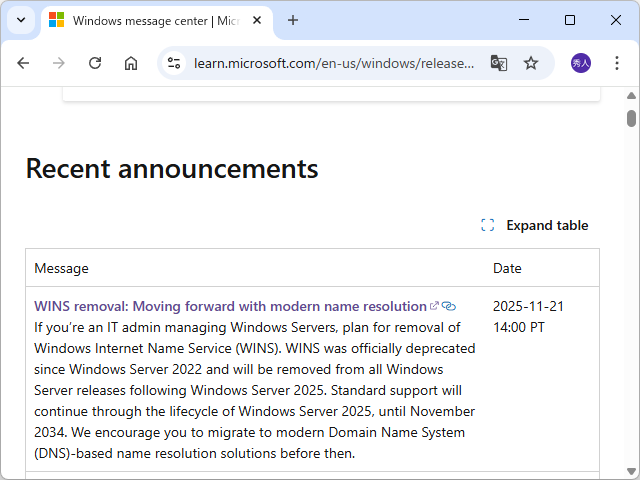The height and width of the screenshot is (480, 640).
Task: Open the home page
Action: [131, 63]
